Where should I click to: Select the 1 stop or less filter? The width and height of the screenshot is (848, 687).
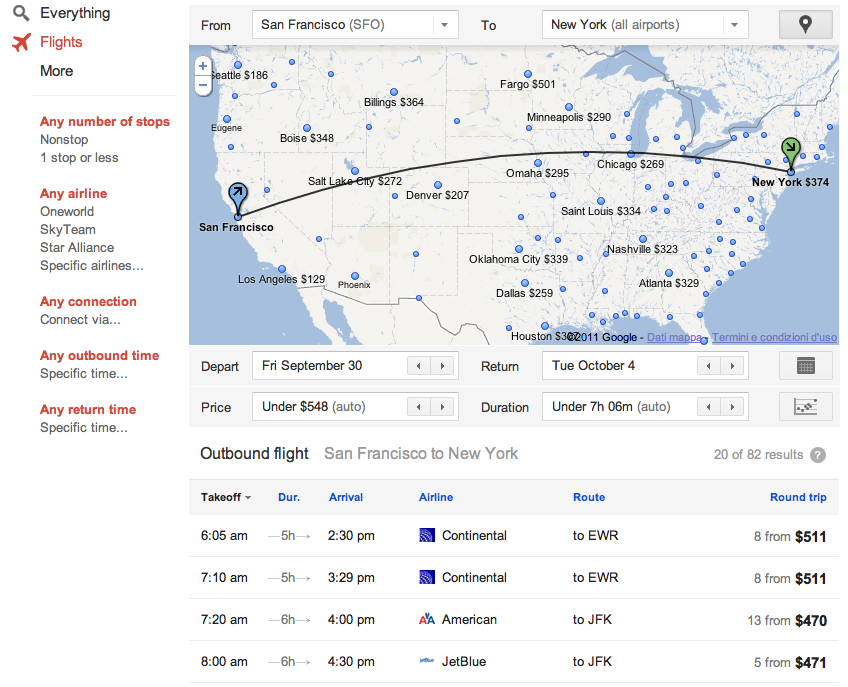(x=79, y=158)
